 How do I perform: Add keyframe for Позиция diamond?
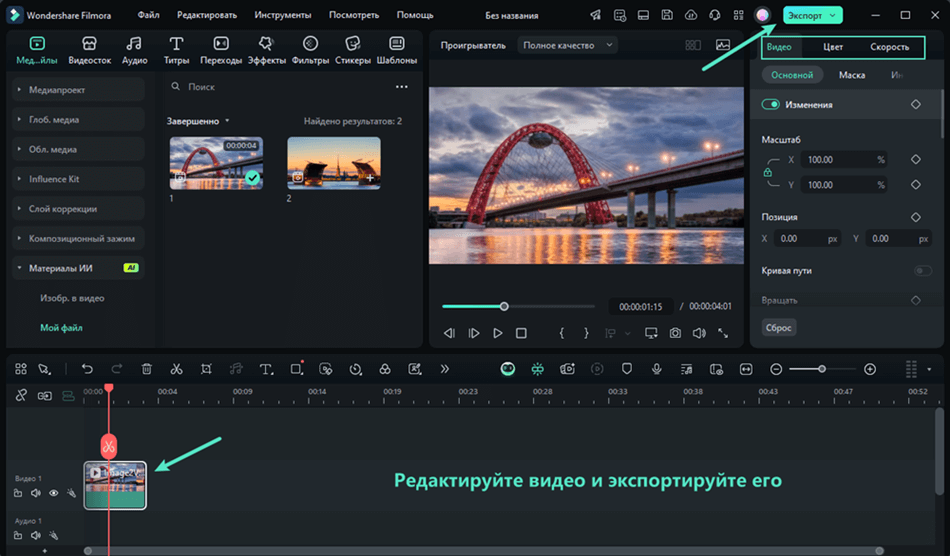tap(915, 217)
